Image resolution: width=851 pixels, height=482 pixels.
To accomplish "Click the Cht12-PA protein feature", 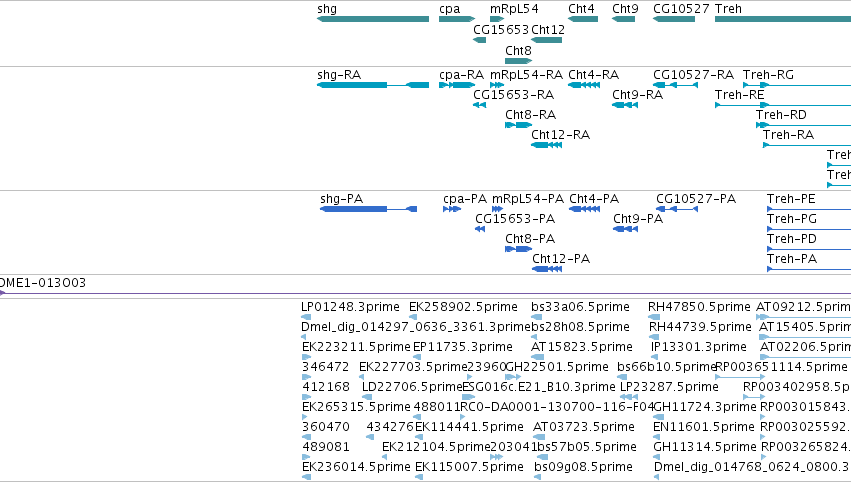I will pos(547,269).
